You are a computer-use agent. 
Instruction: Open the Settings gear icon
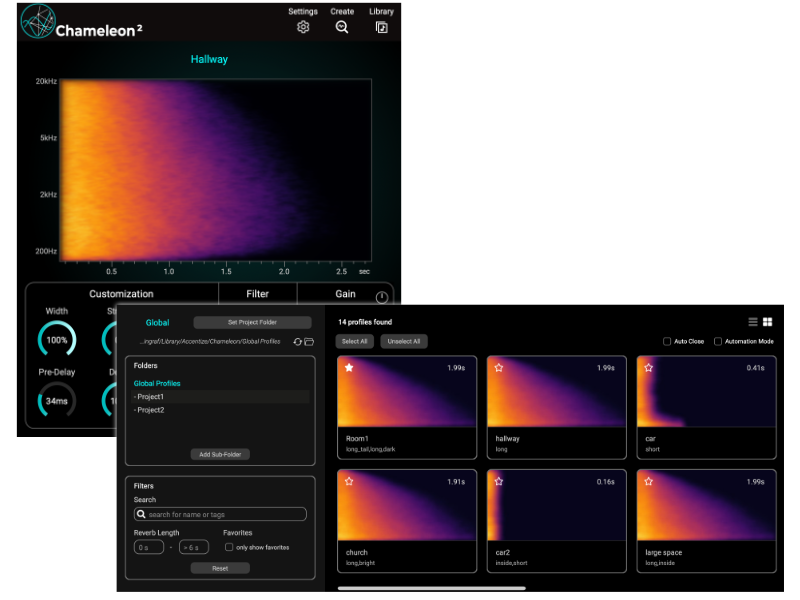[x=303, y=27]
